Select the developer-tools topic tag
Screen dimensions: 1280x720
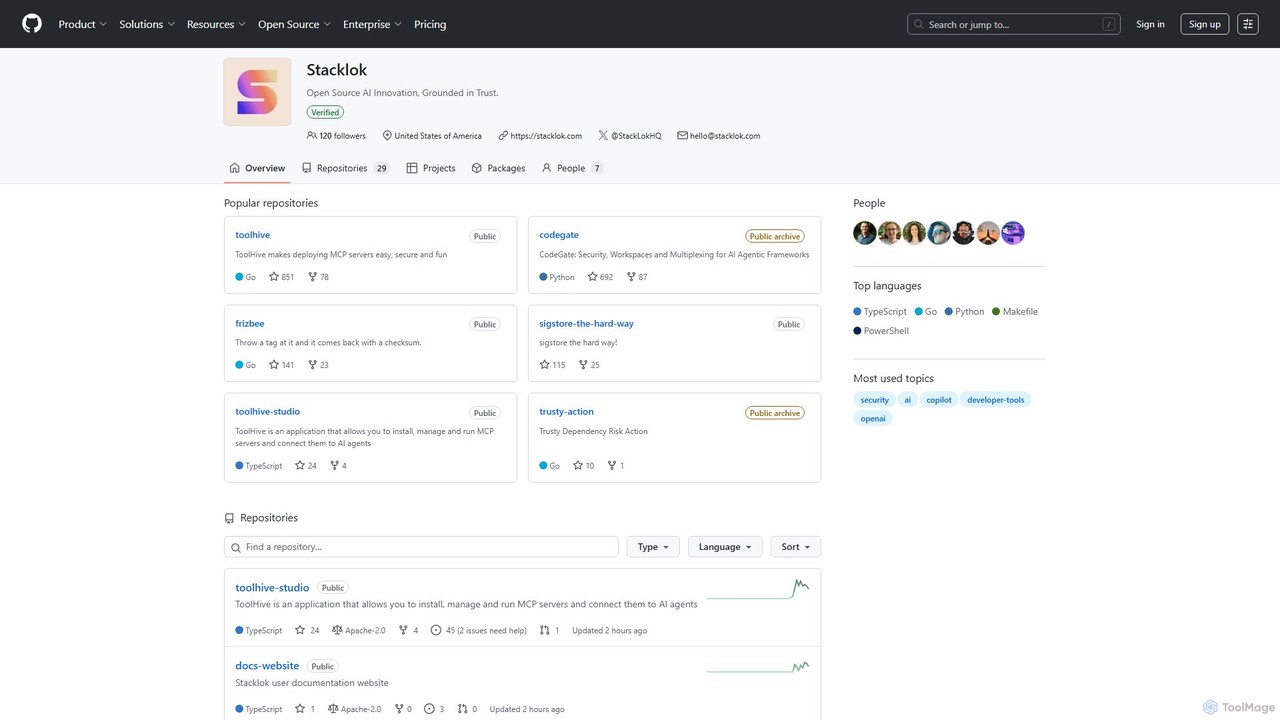pyautogui.click(x=996, y=400)
